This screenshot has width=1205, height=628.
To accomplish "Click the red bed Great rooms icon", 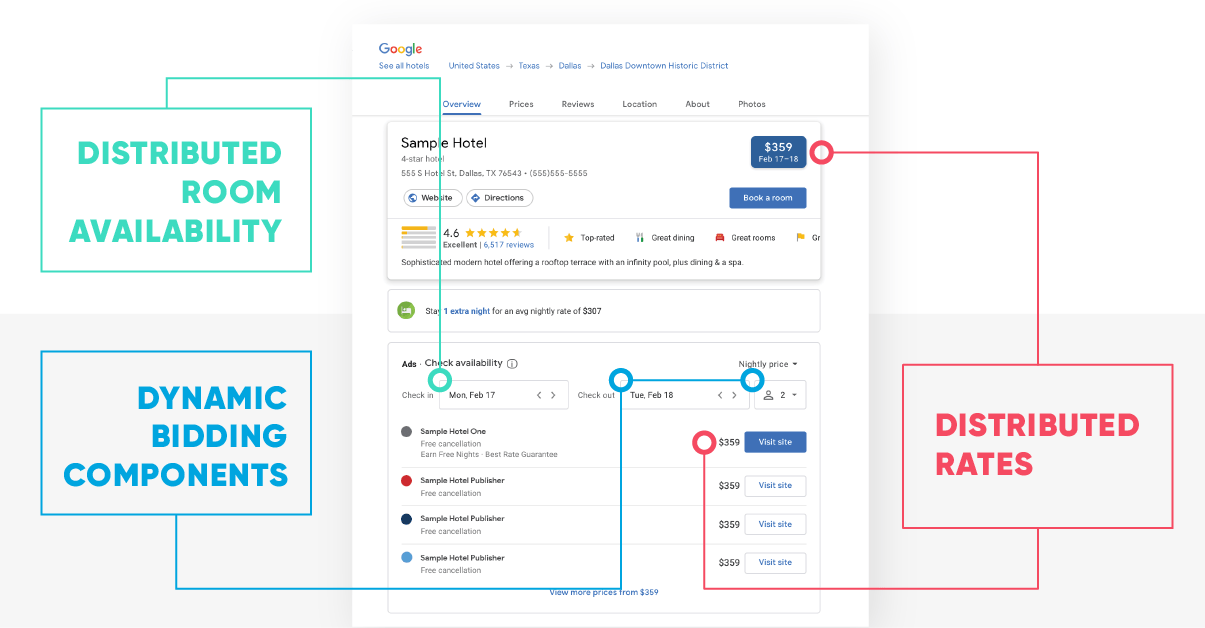I will [719, 238].
